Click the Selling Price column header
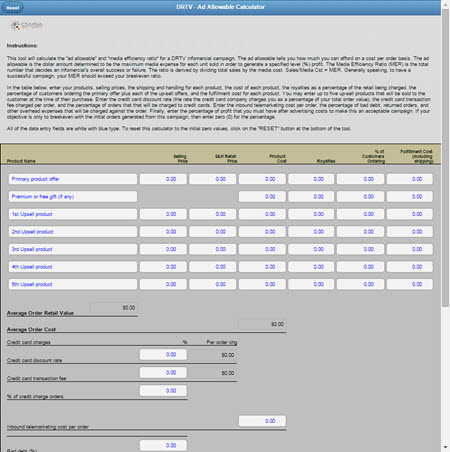 (x=180, y=159)
